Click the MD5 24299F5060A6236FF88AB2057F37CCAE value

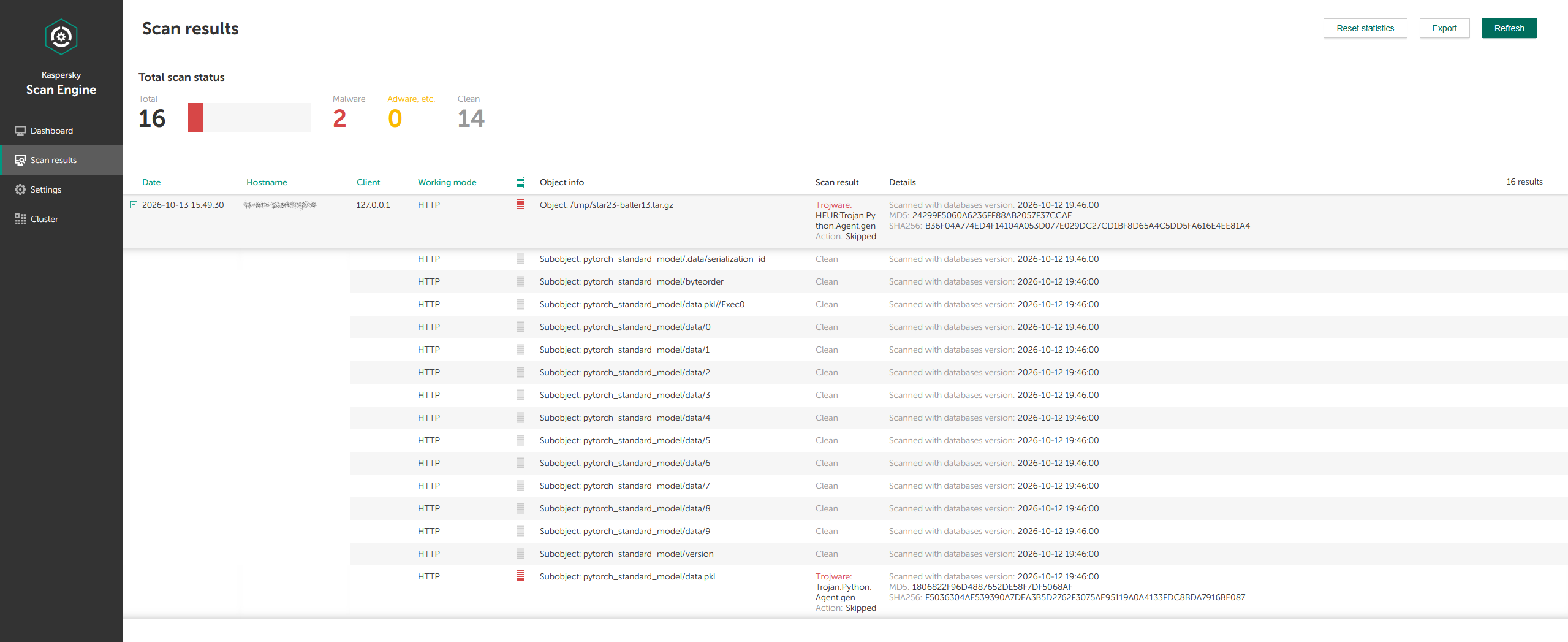click(x=992, y=215)
